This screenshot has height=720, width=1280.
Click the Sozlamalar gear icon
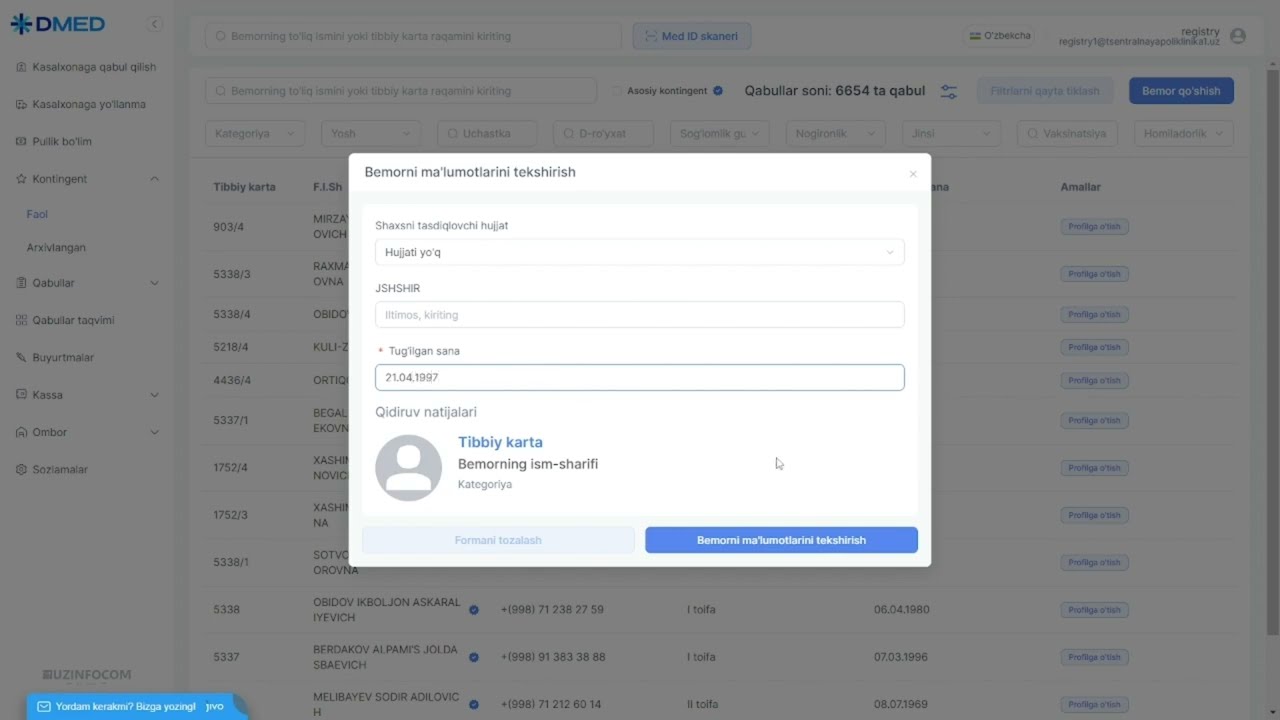pos(22,469)
